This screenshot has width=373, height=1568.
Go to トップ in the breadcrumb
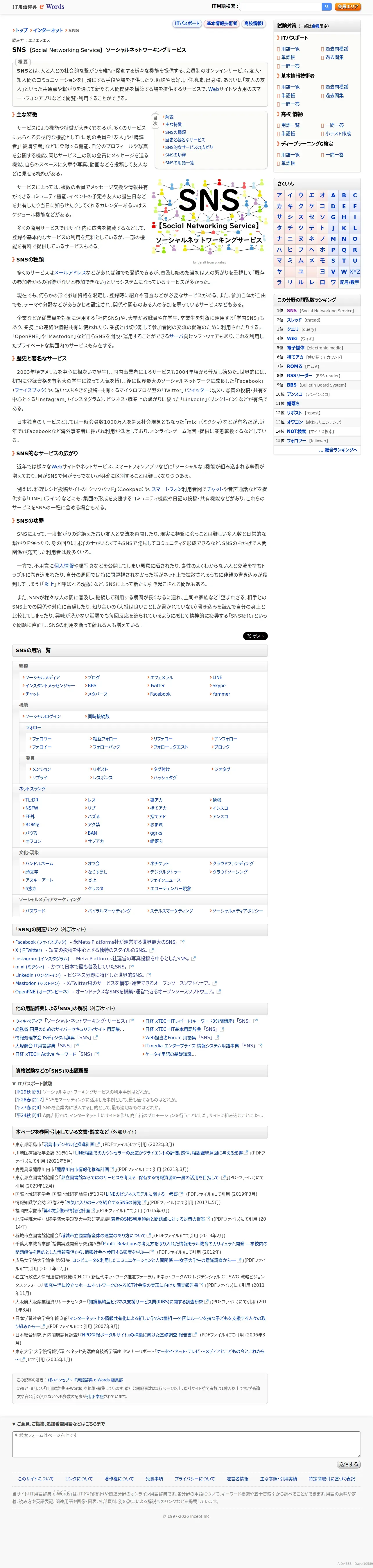click(x=21, y=30)
